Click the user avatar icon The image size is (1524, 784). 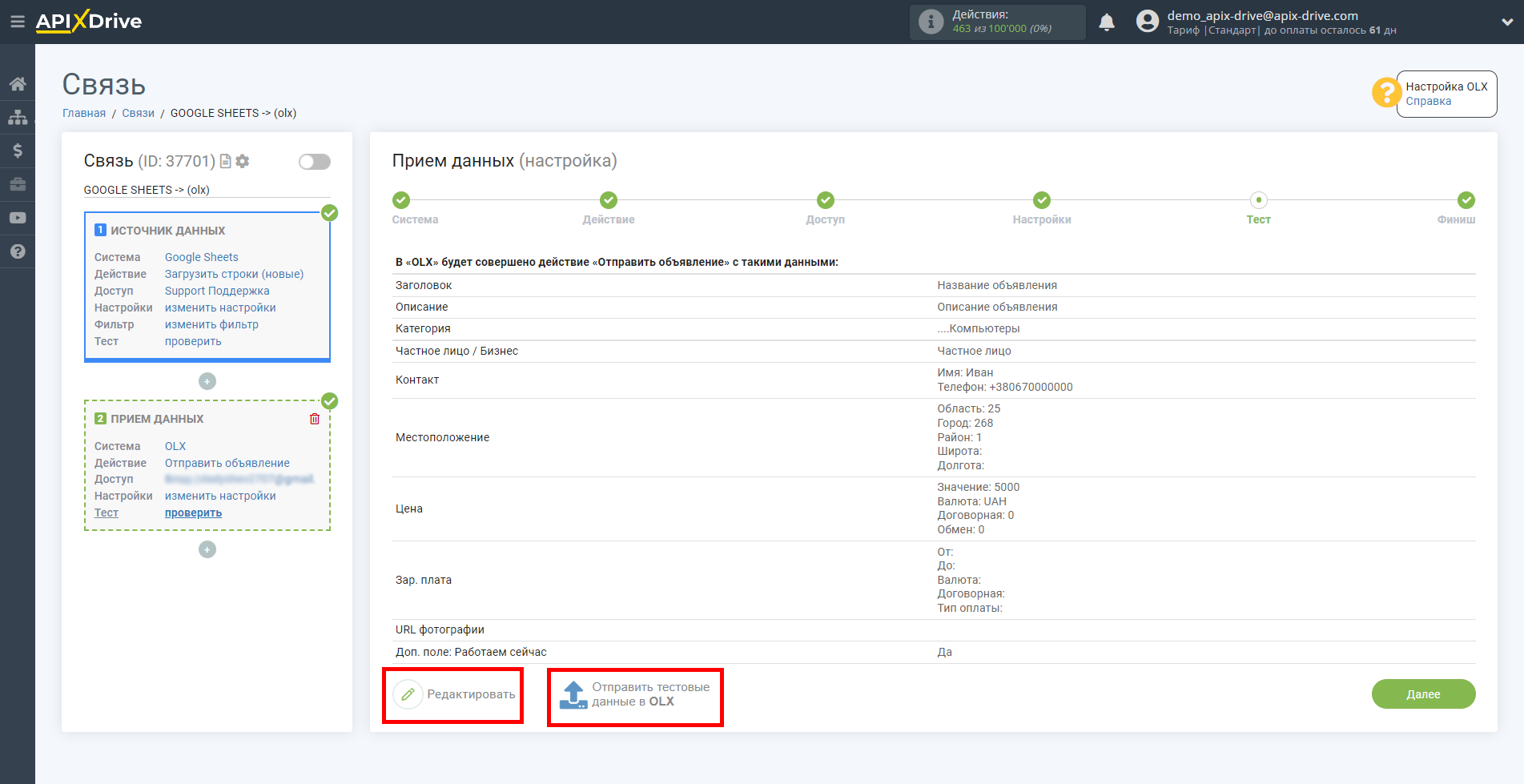click(1148, 22)
